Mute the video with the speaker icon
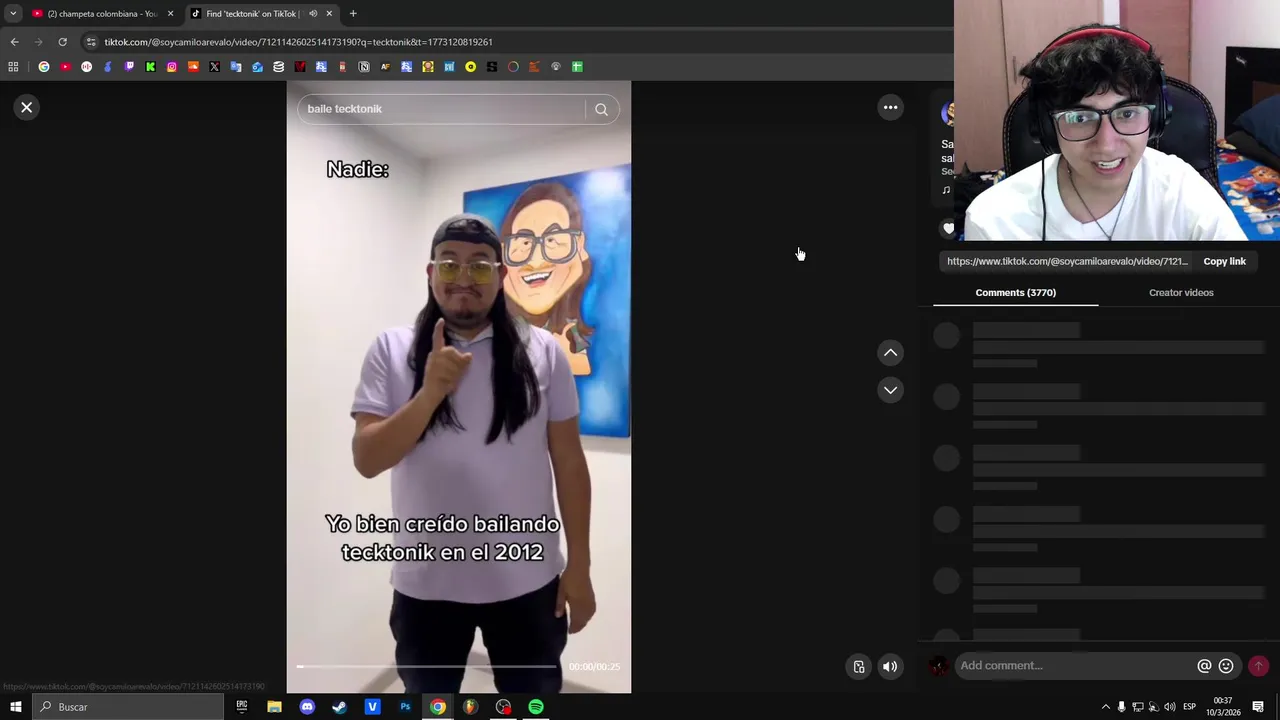Image resolution: width=1280 pixels, height=720 pixels. pyautogui.click(x=889, y=666)
